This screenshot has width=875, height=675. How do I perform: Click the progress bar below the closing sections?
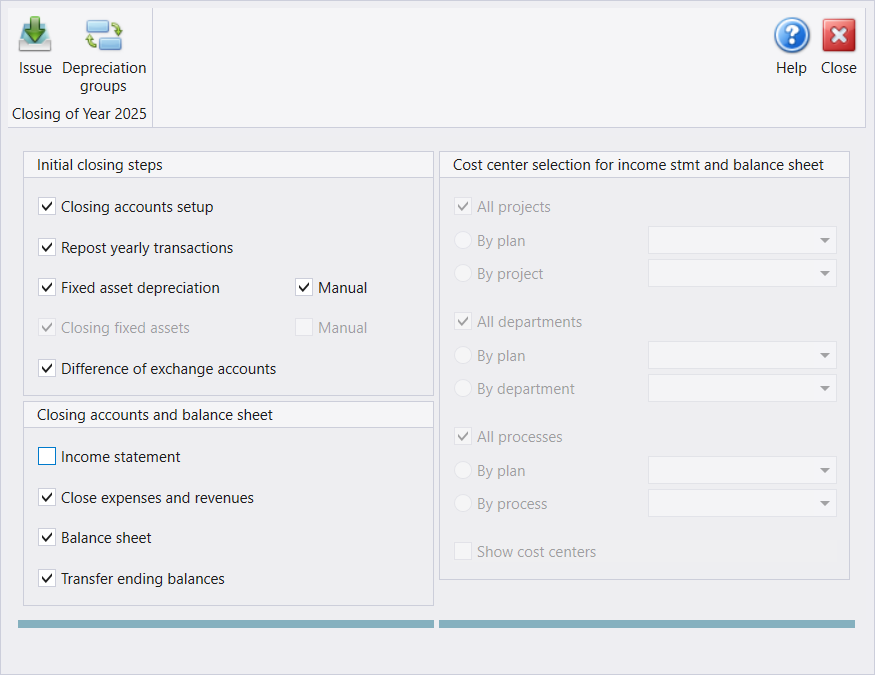tap(226, 624)
